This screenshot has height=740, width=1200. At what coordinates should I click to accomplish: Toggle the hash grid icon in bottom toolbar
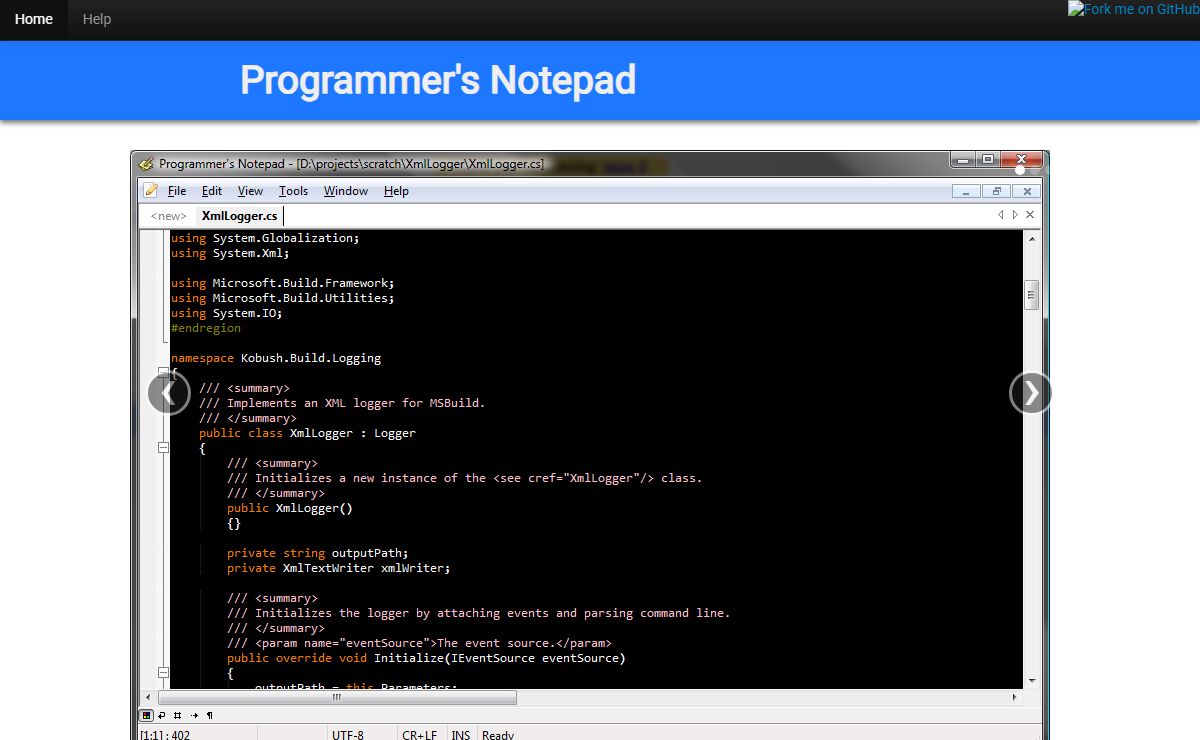[178, 715]
